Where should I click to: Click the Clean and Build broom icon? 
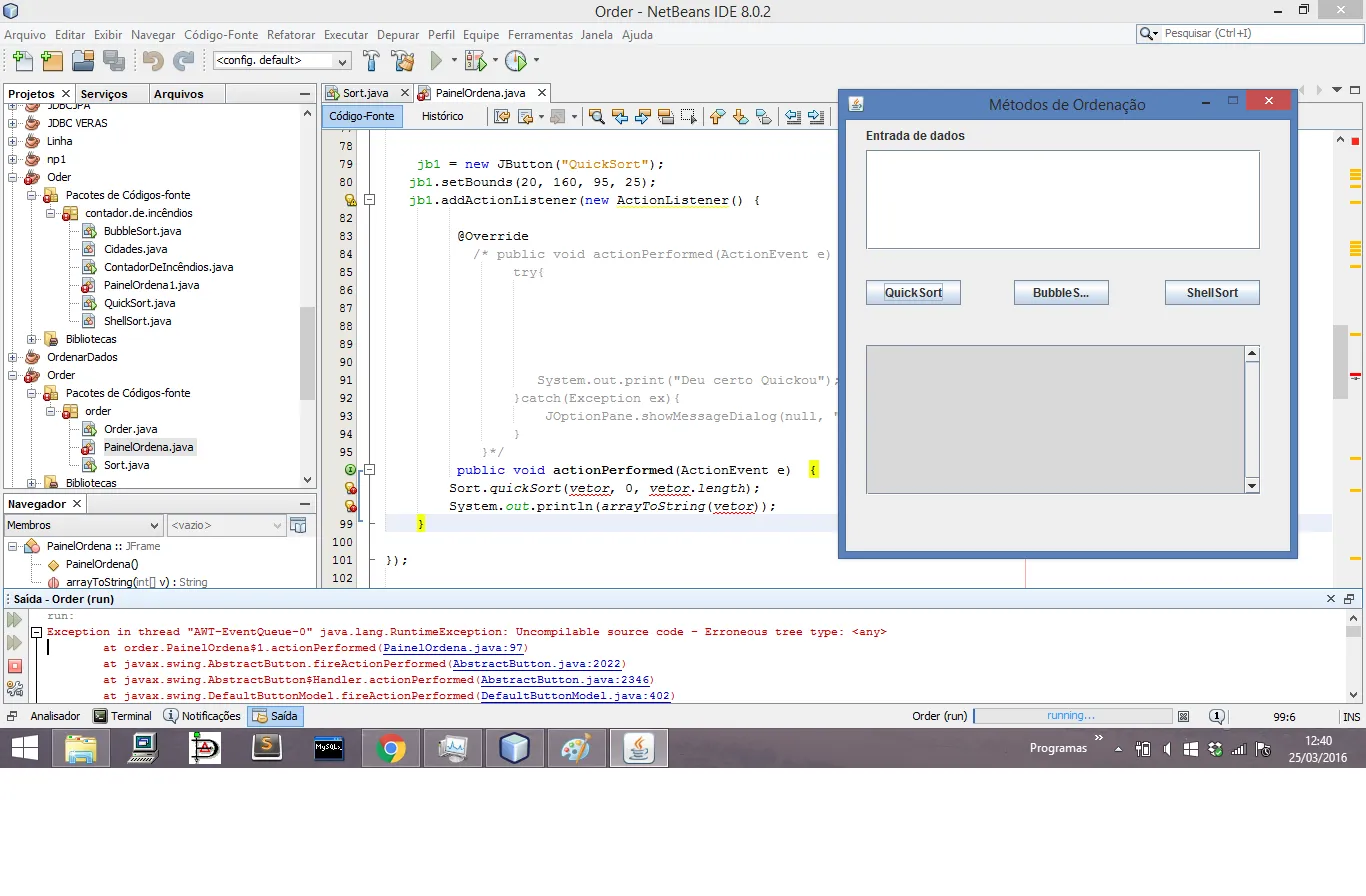pyautogui.click(x=403, y=61)
